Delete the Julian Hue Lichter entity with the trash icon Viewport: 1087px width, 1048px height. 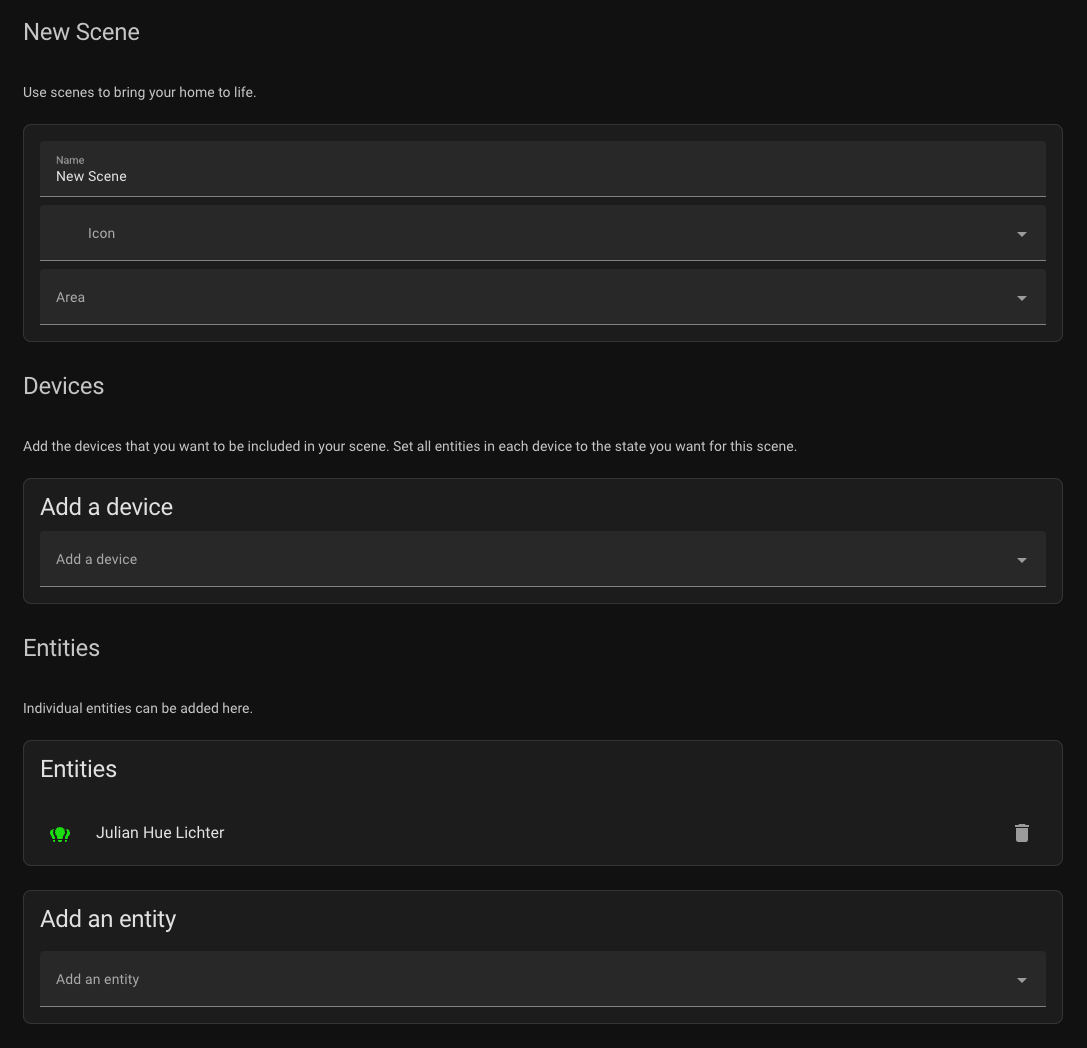point(1022,832)
